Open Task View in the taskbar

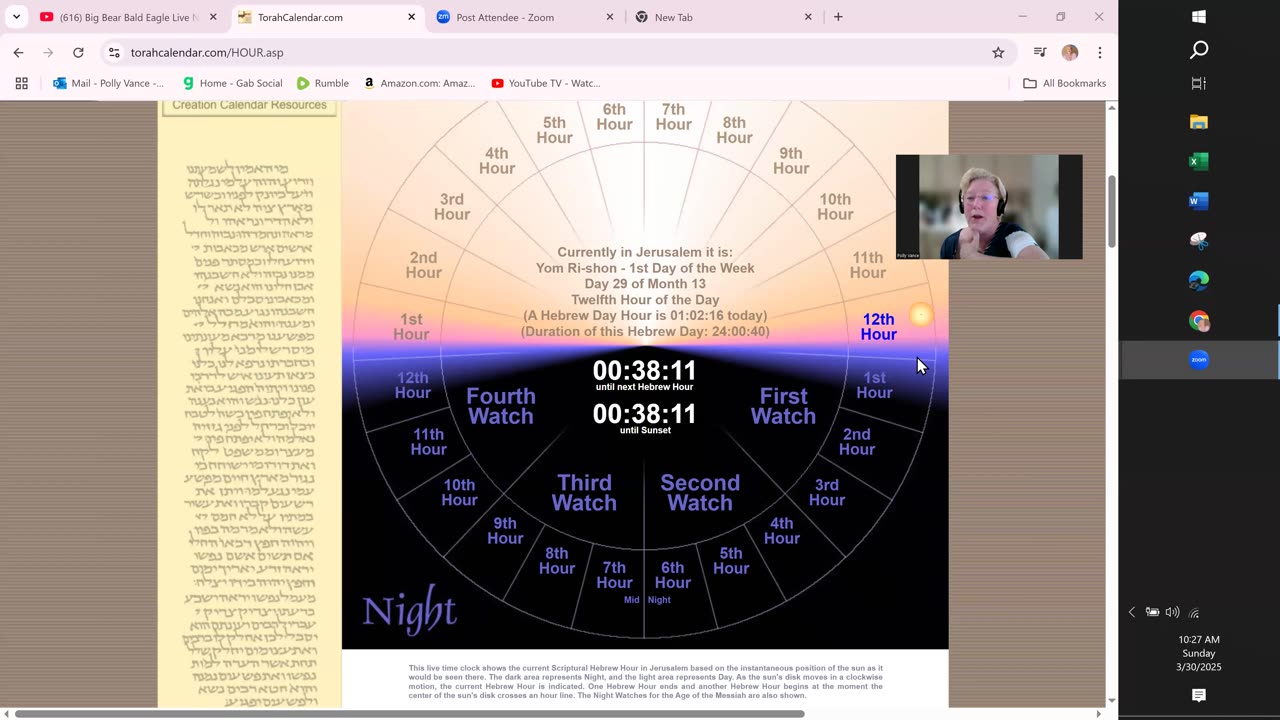pyautogui.click(x=1199, y=83)
